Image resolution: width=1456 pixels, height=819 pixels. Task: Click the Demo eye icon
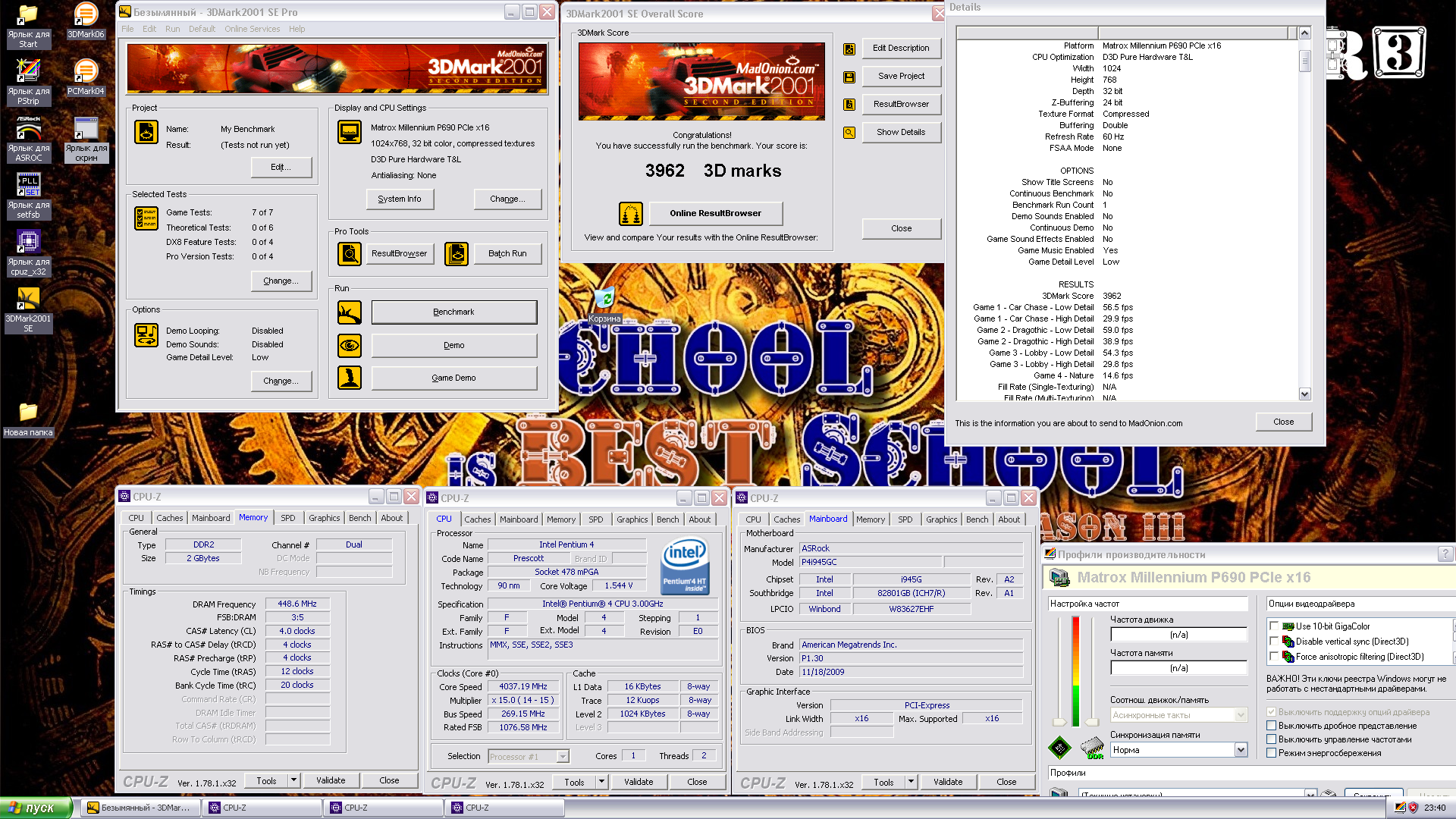click(350, 346)
